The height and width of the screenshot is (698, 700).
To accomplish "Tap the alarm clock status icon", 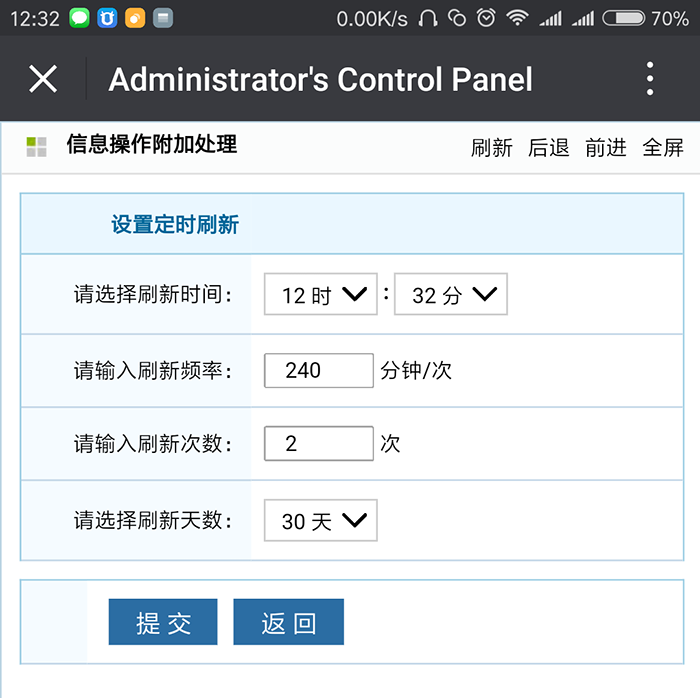I will click(486, 18).
